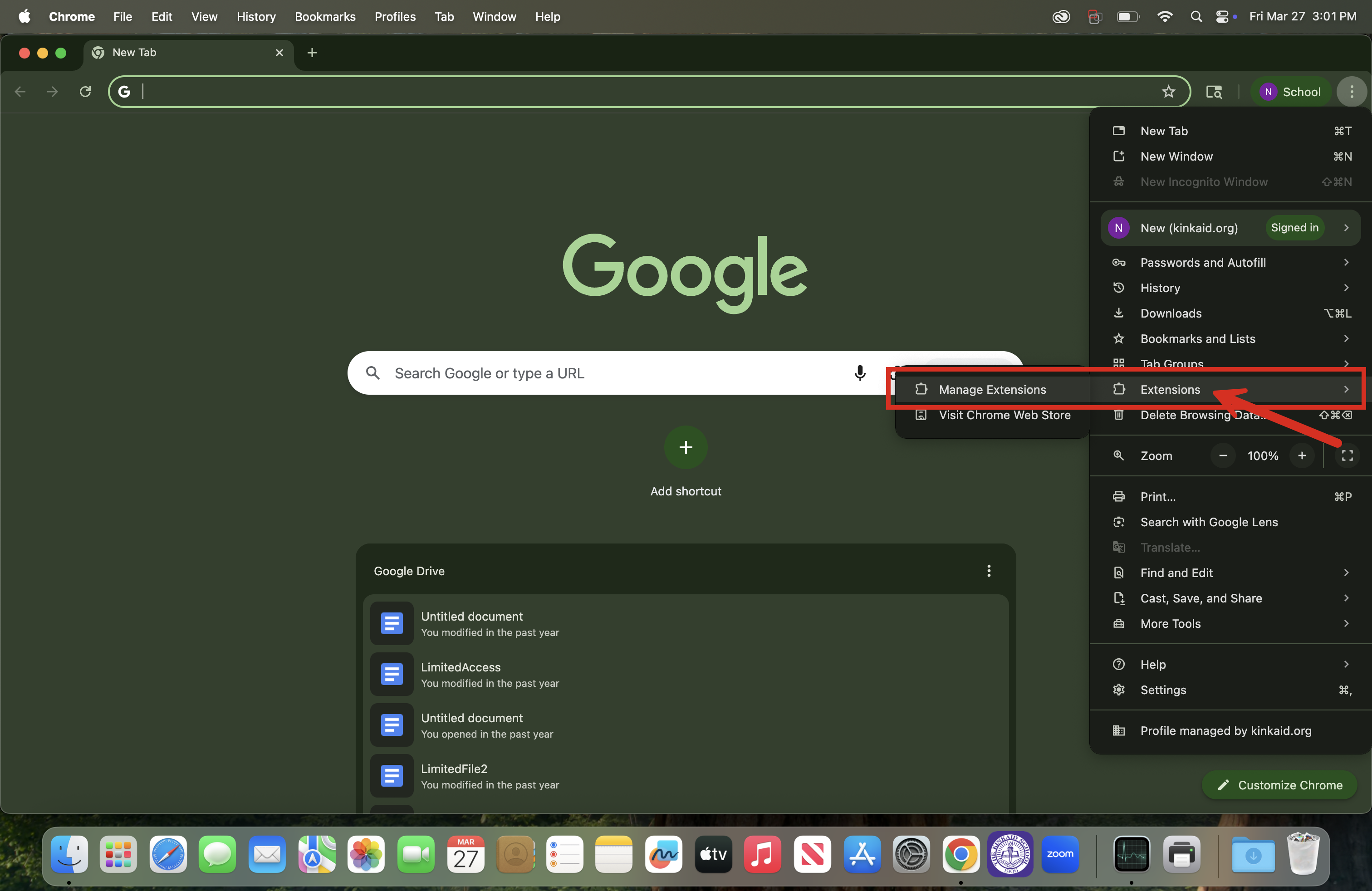The width and height of the screenshot is (1372, 891).
Task: Open Google Drive card three-dot menu
Action: point(989,571)
